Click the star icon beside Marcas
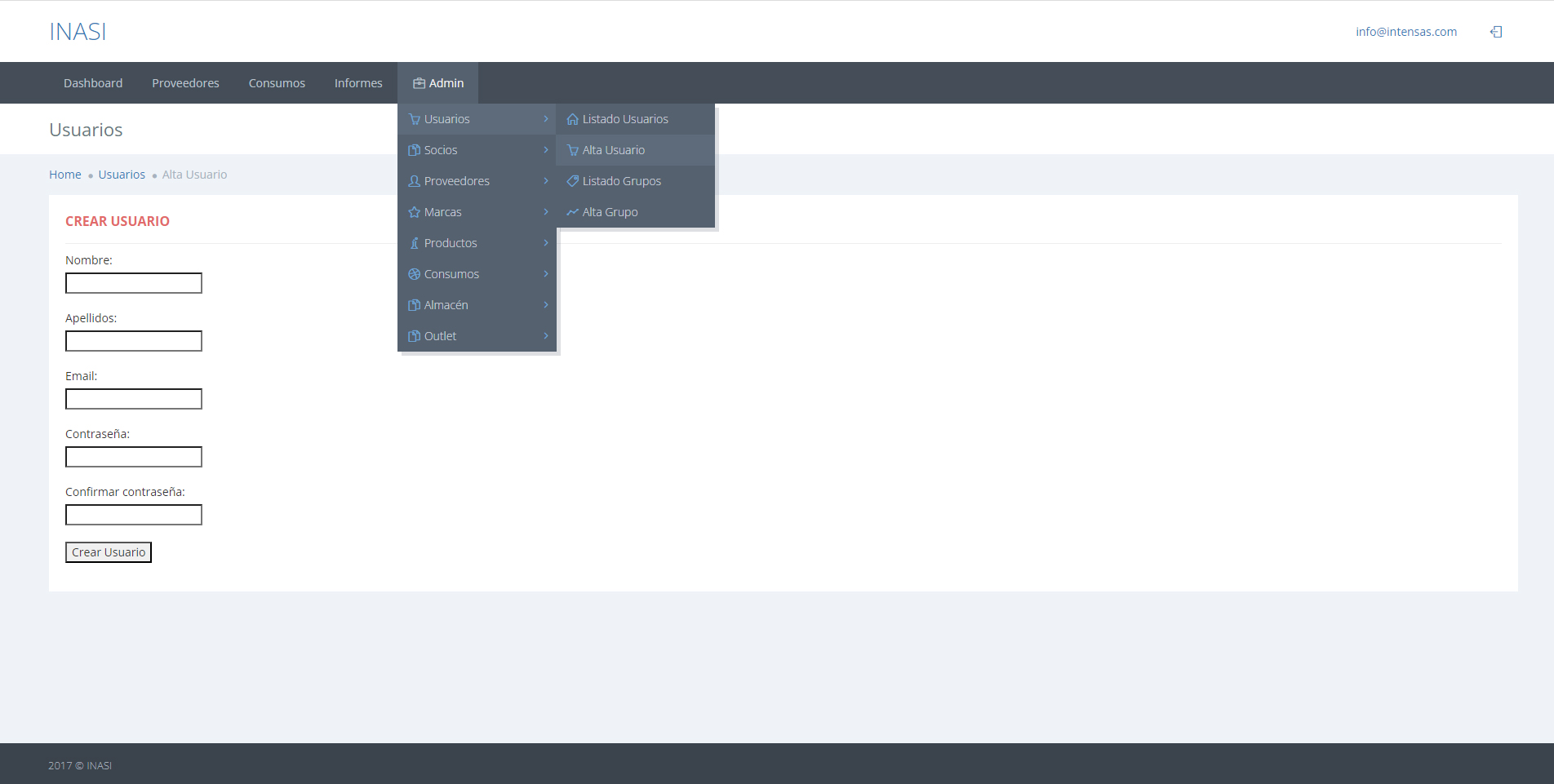1554x784 pixels. click(414, 212)
